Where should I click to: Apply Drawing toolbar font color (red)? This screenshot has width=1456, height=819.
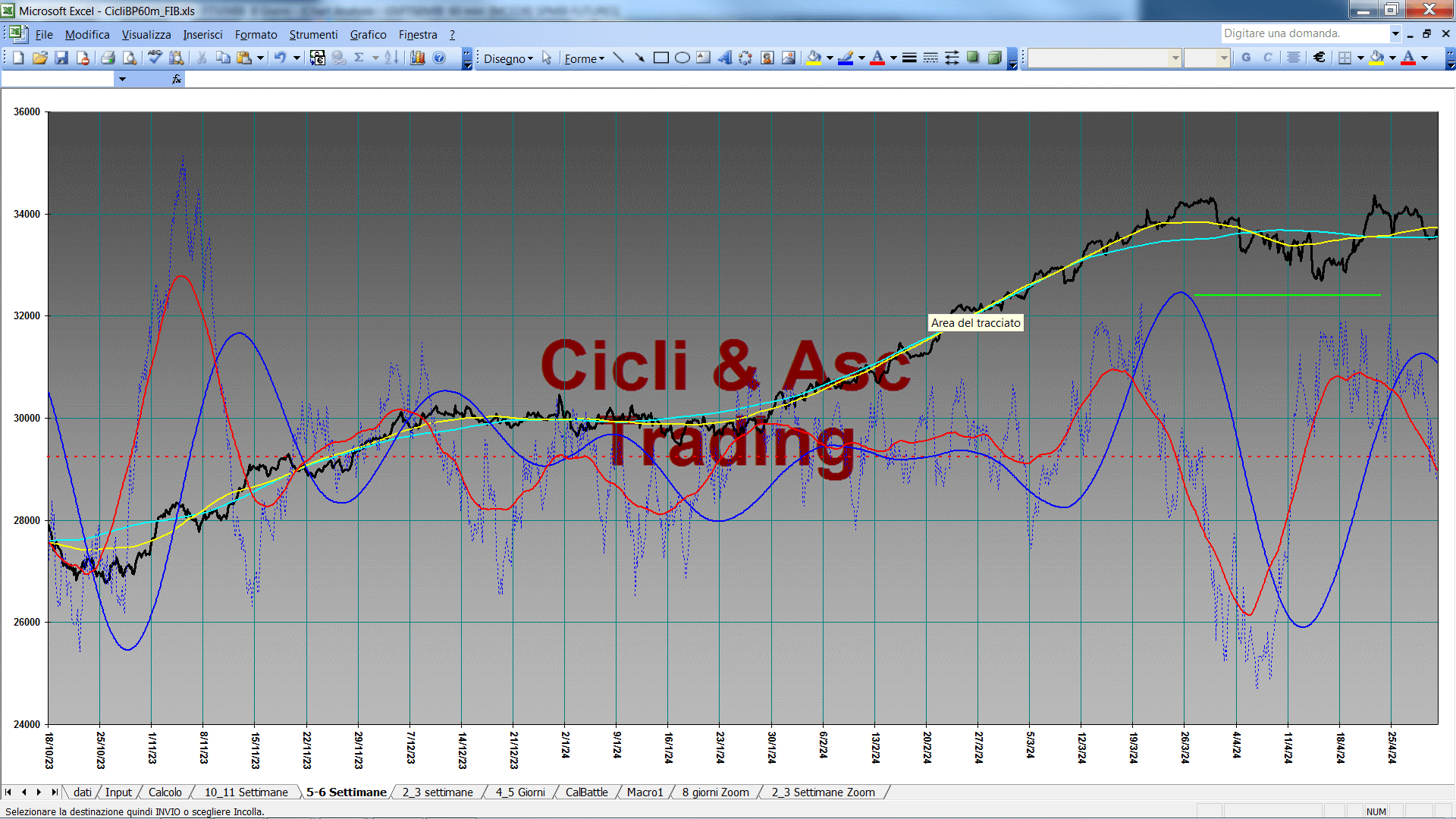(x=878, y=58)
